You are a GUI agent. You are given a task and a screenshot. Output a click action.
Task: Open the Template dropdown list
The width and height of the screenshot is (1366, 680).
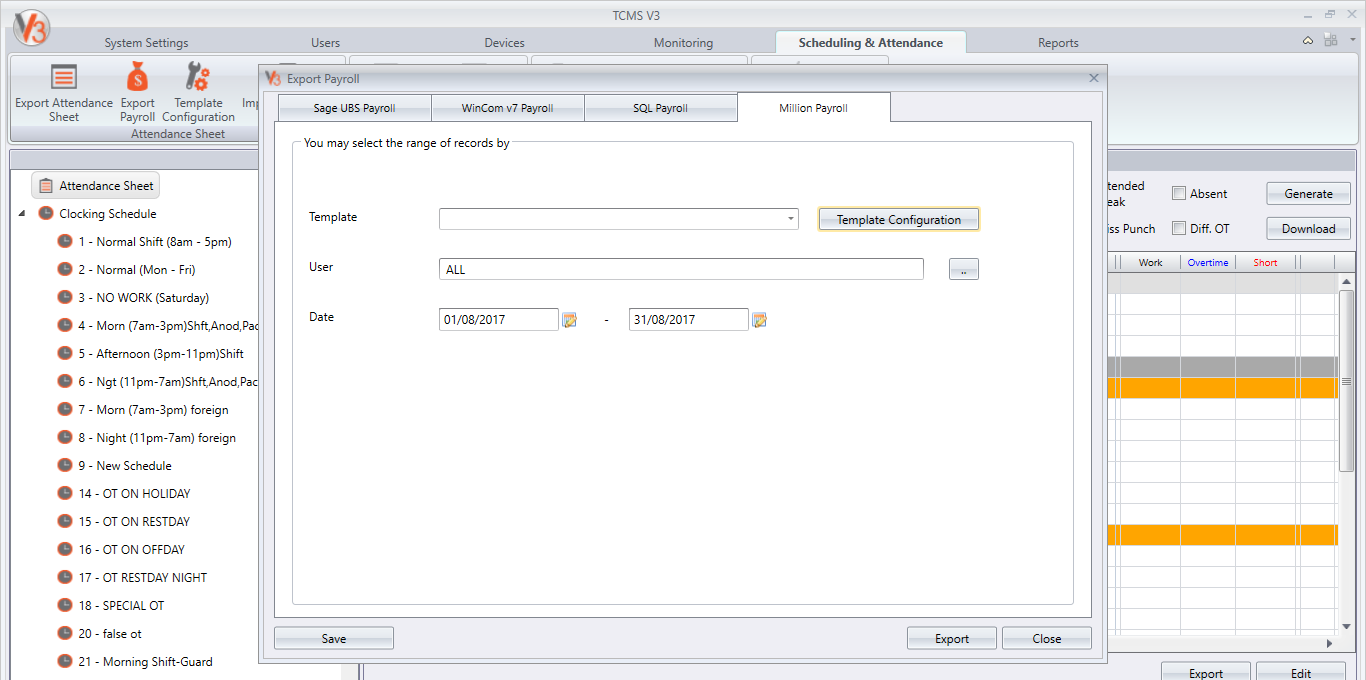pos(790,219)
